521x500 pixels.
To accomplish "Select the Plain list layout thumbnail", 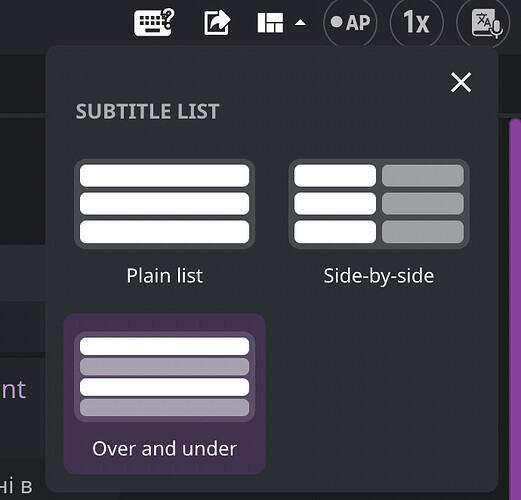I will pyautogui.click(x=164, y=204).
